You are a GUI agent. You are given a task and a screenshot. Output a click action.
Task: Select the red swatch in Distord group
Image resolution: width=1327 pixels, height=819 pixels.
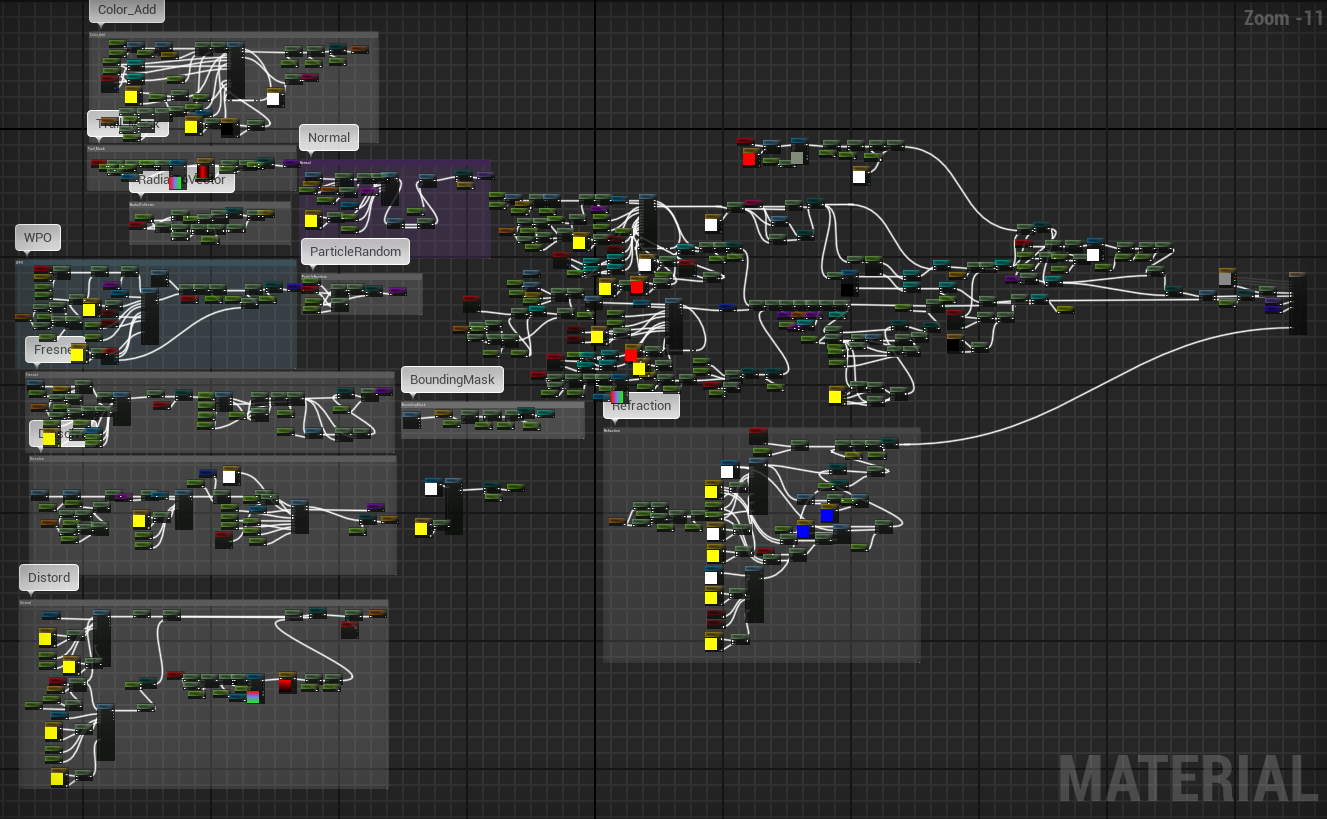point(286,684)
